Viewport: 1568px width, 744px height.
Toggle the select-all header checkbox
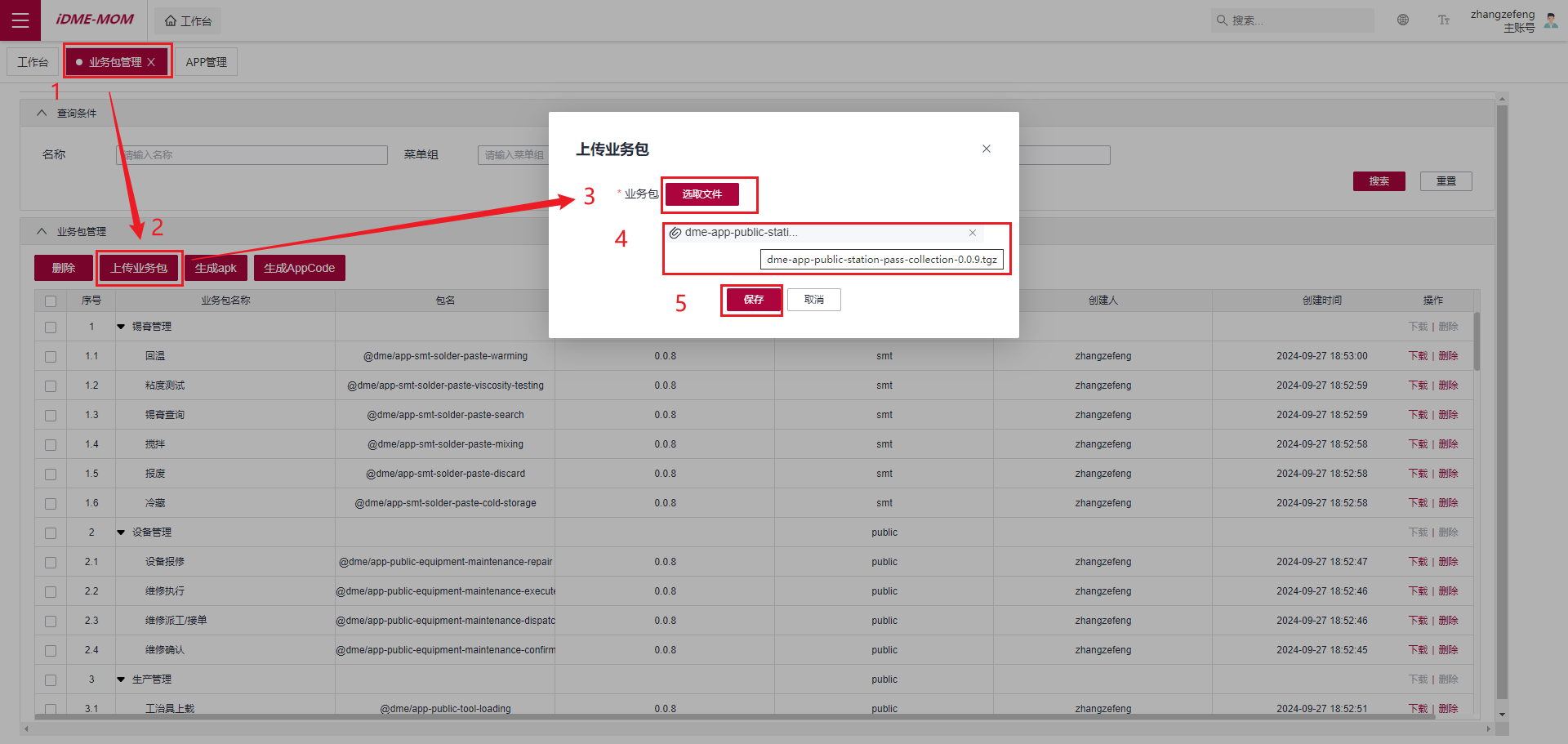point(51,301)
